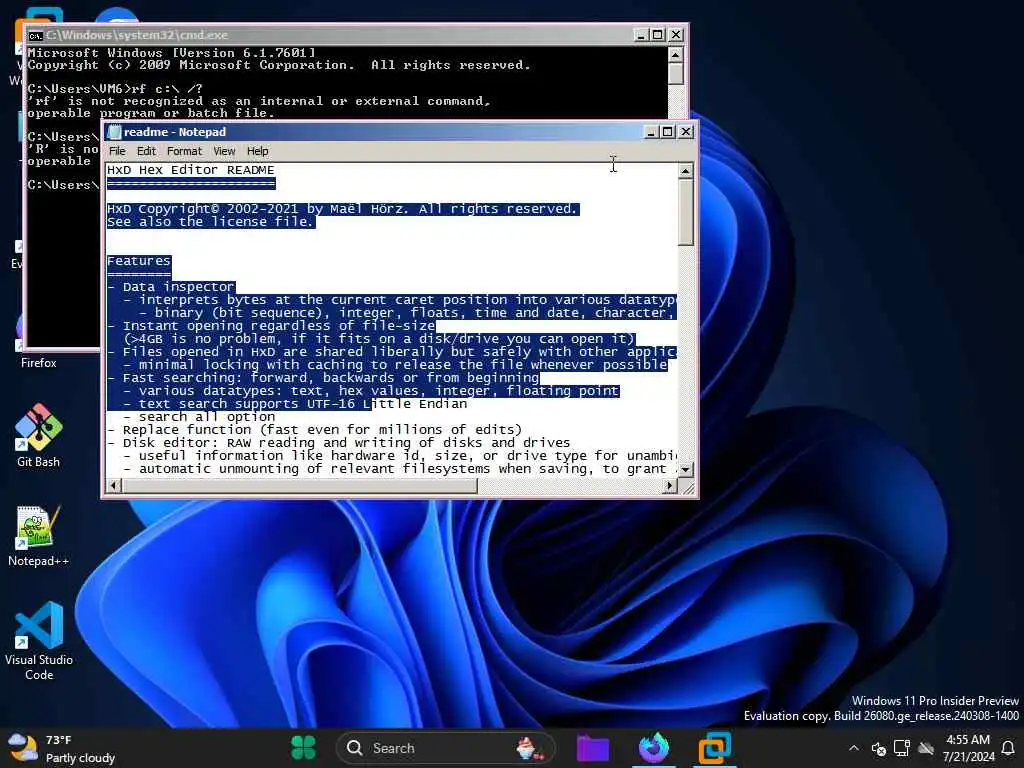This screenshot has width=1024, height=768.
Task: Maximize the readme Notepad window
Action: tap(667, 132)
